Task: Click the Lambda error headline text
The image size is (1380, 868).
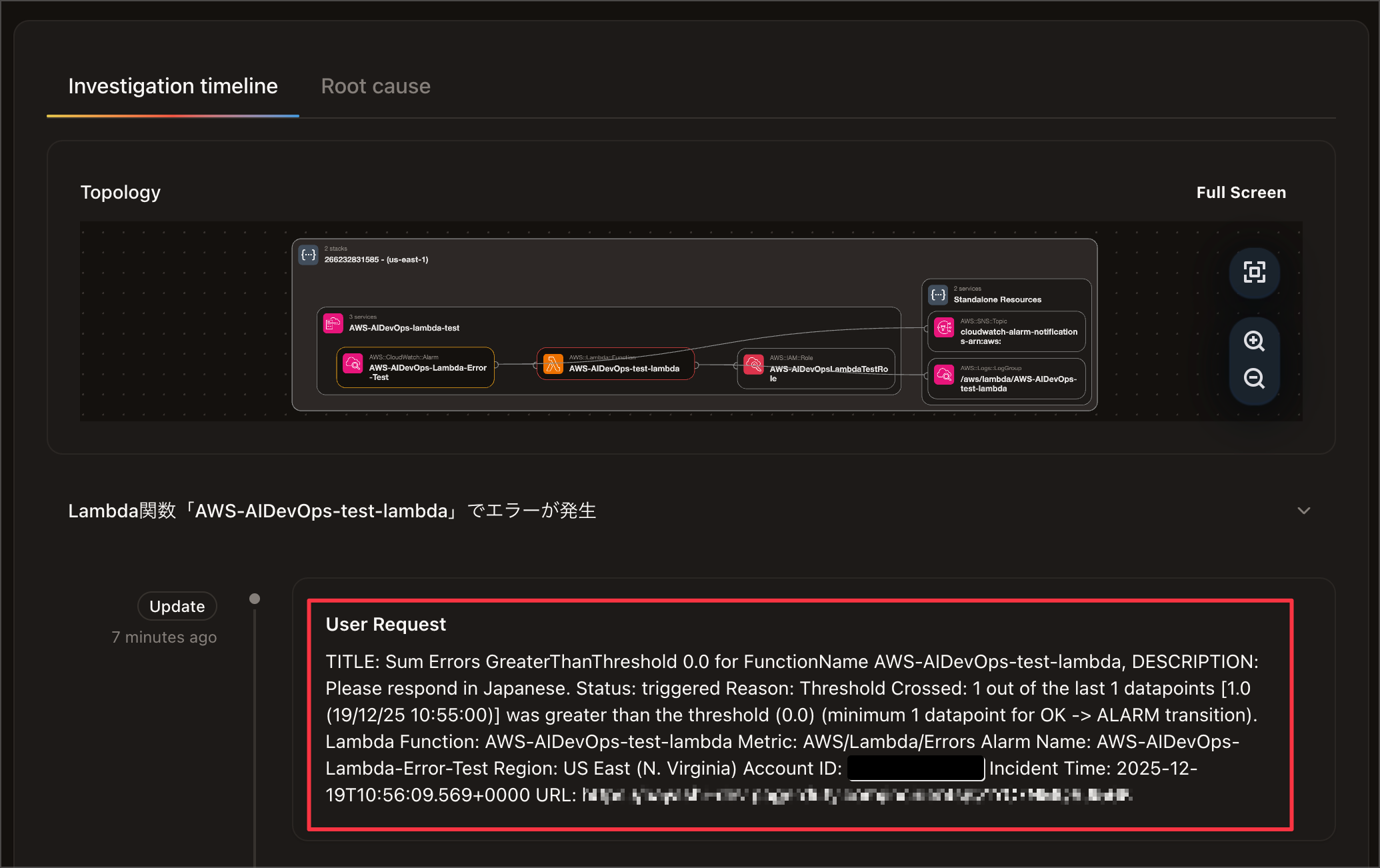Action: click(332, 511)
